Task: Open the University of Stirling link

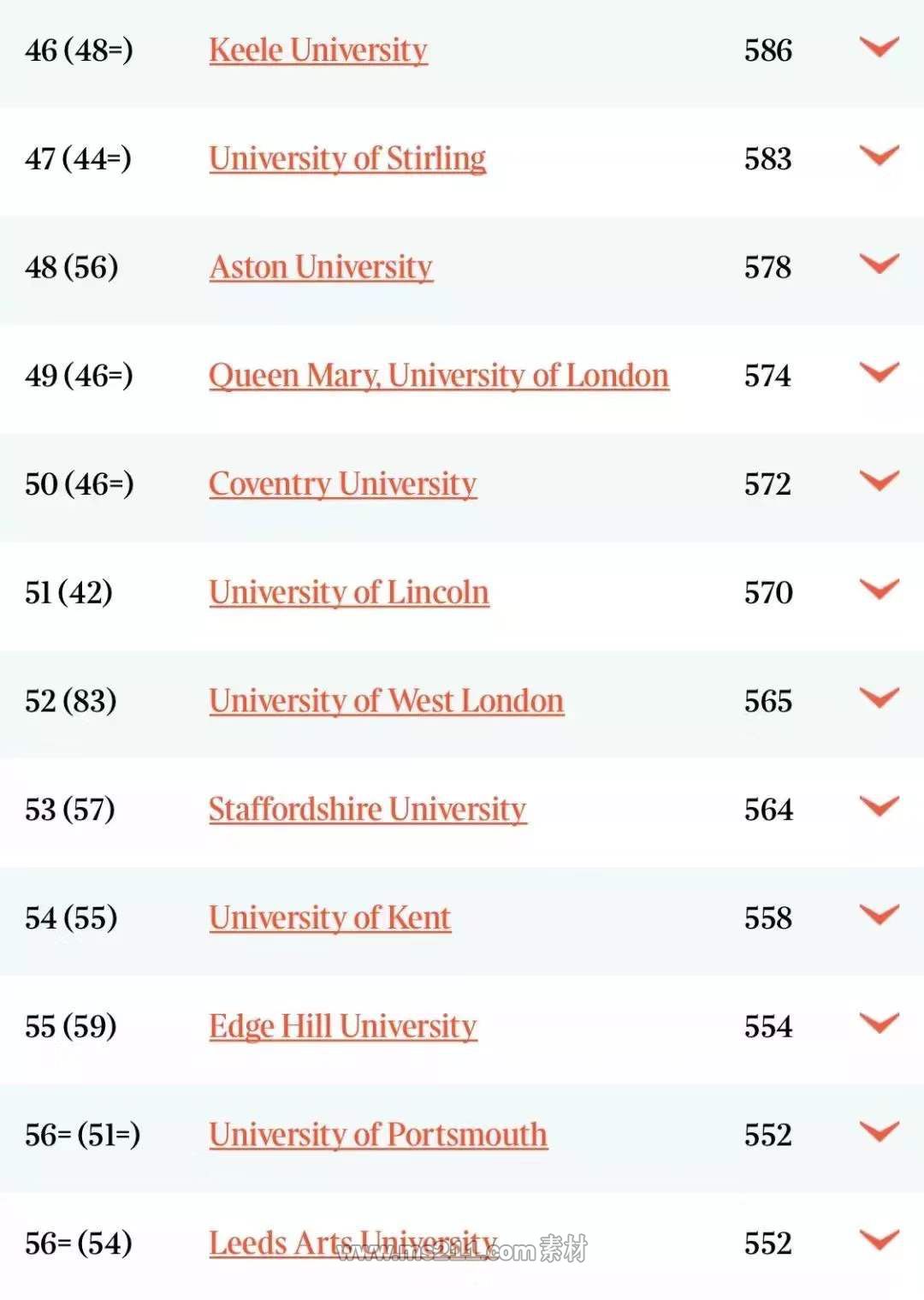Action: point(347,159)
